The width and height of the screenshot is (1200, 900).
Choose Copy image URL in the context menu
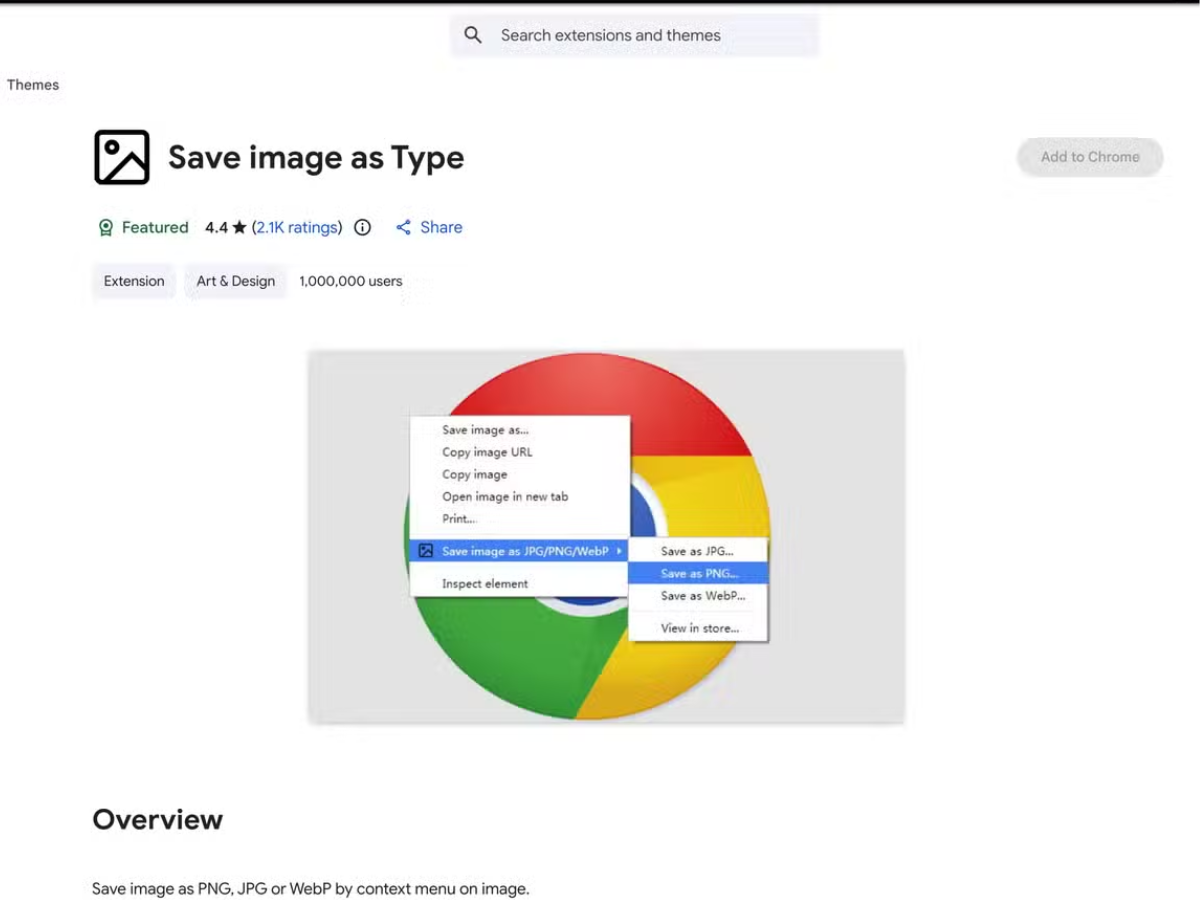pyautogui.click(x=487, y=452)
